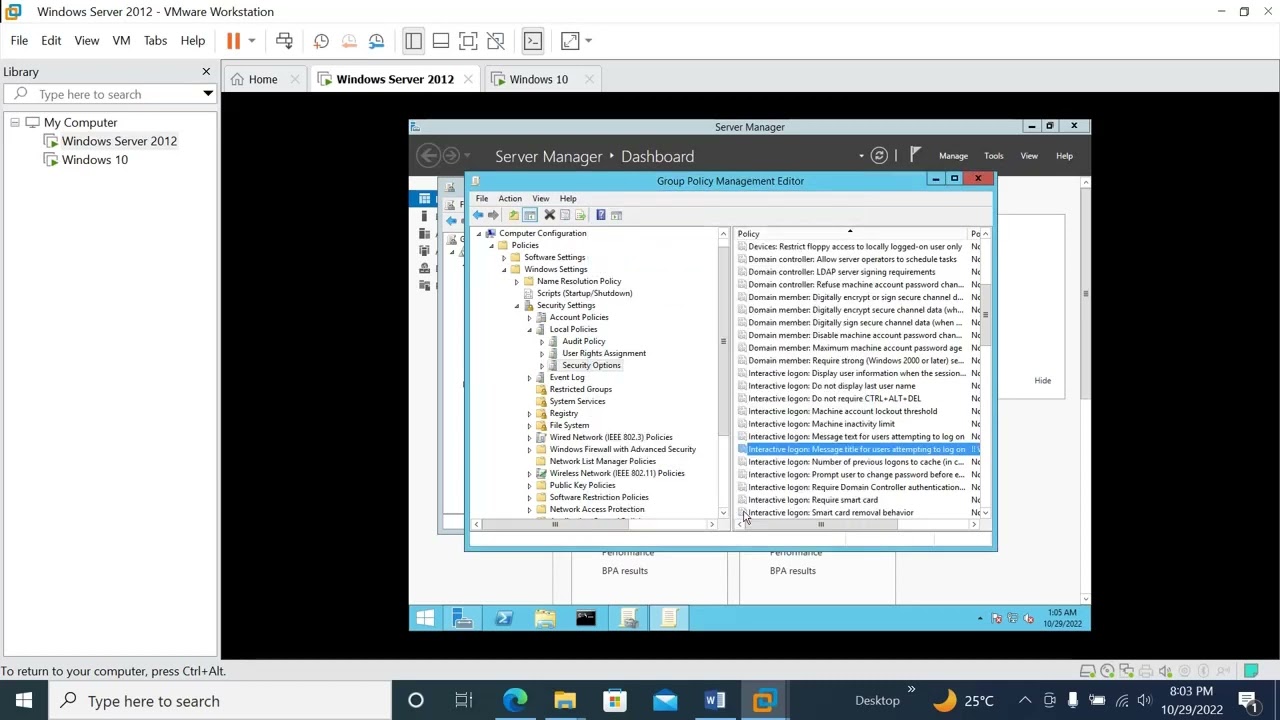Click Server Manager refresh icon

(879, 156)
